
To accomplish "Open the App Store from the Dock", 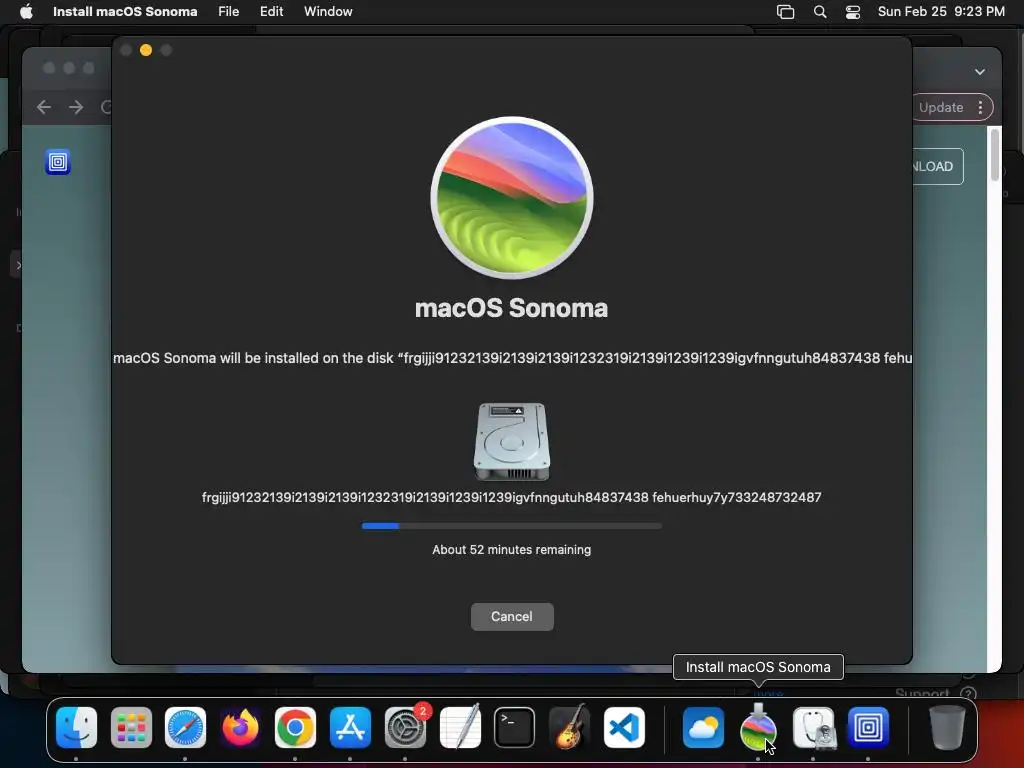I will (x=350, y=727).
